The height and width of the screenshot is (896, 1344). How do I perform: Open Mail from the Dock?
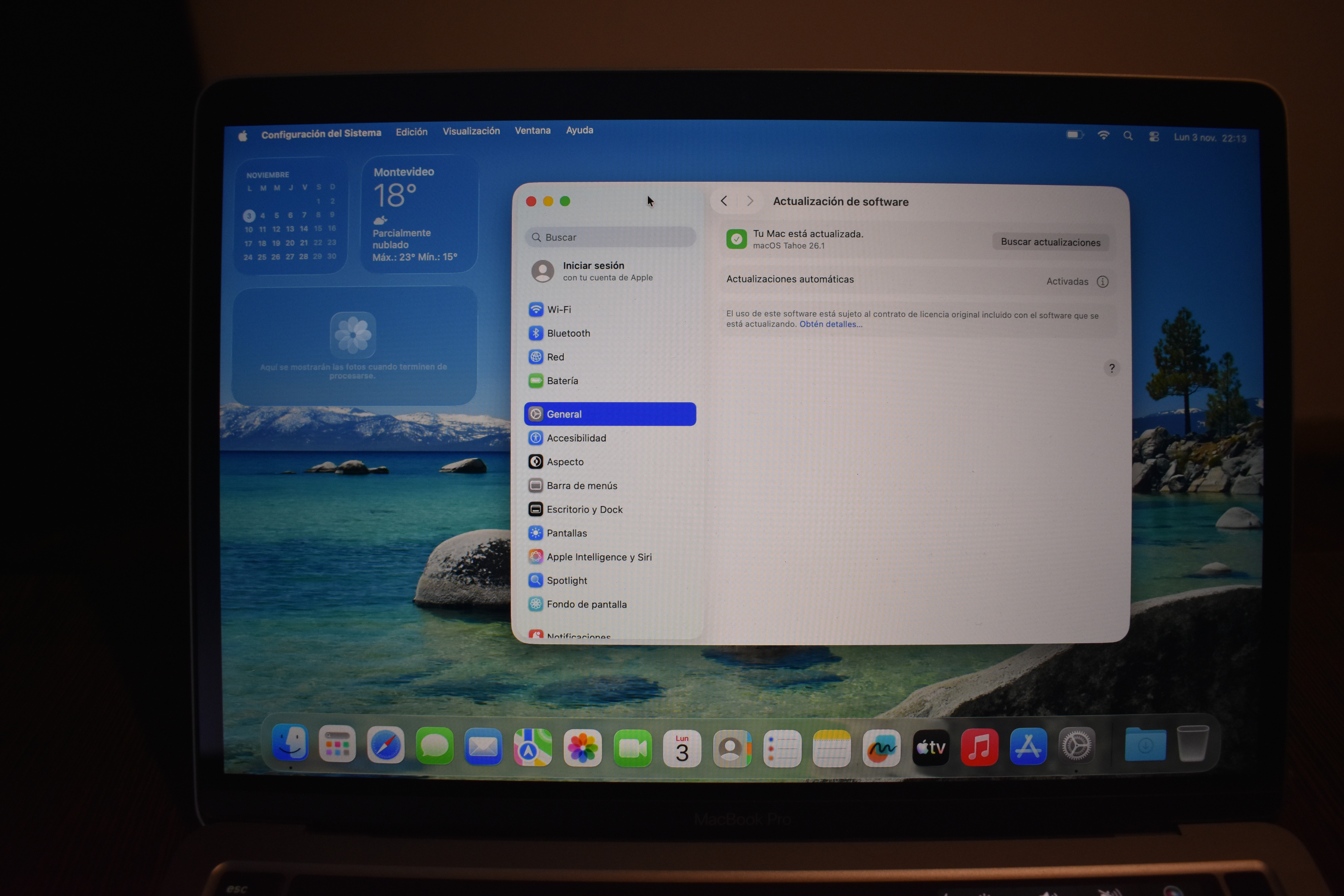(483, 746)
